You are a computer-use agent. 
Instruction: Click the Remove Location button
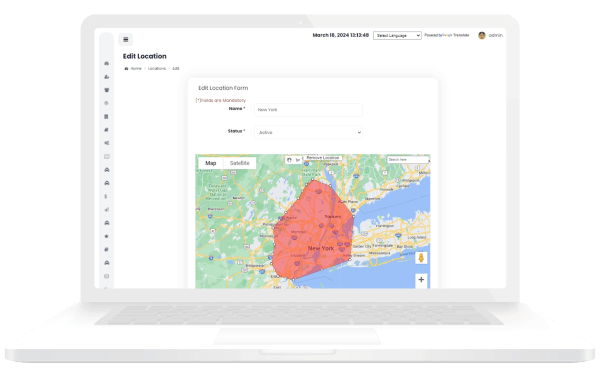(323, 158)
